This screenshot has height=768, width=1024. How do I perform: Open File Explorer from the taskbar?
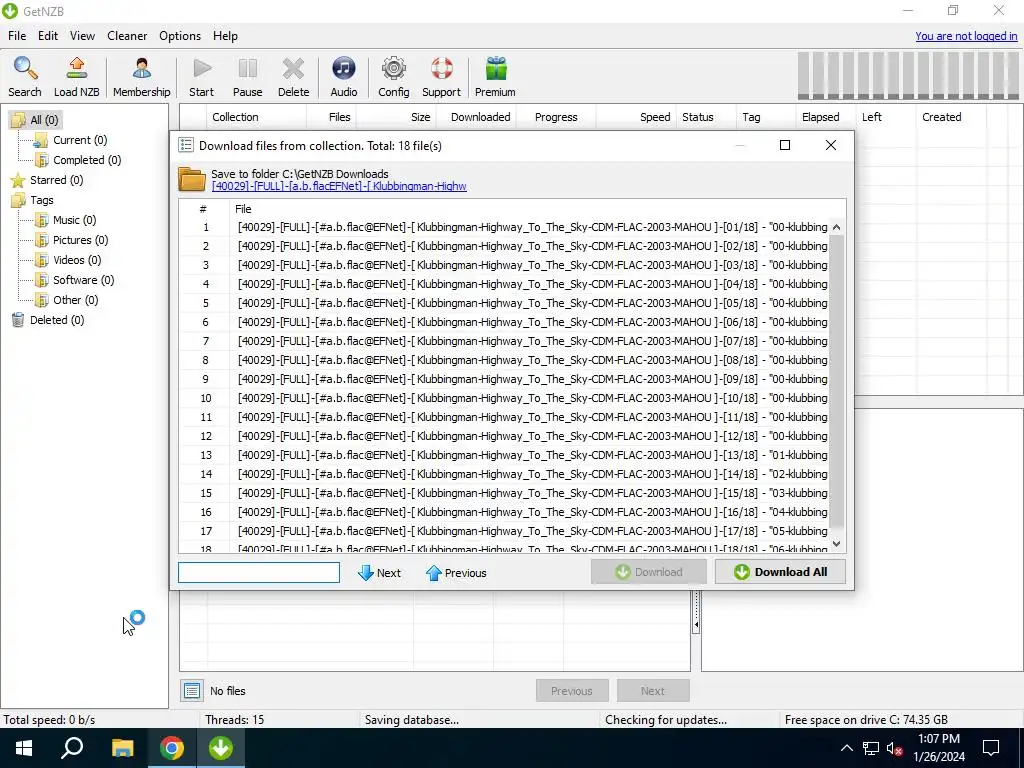tap(122, 748)
